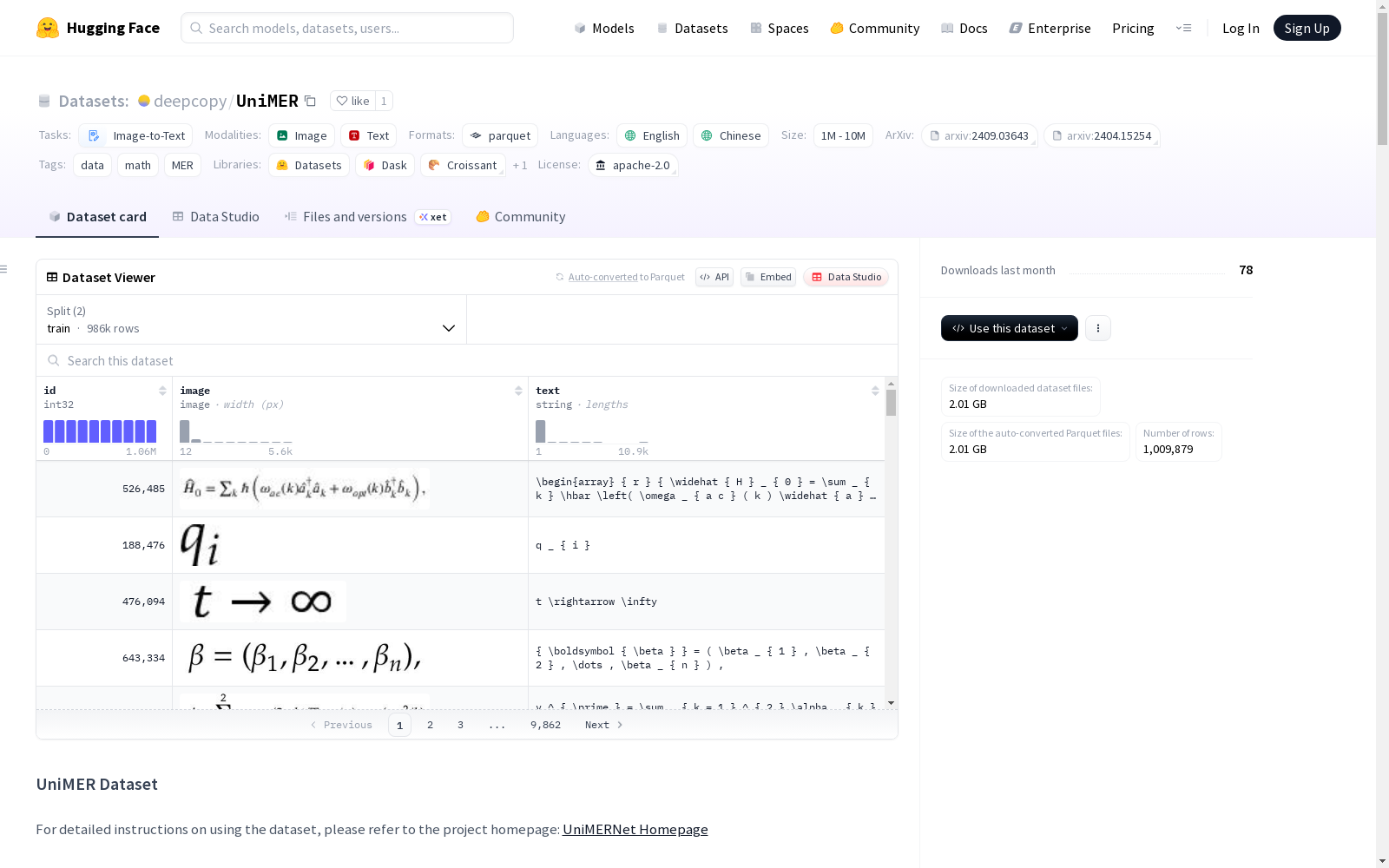Open the Croissant library tag
This screenshot has width=1389, height=868.
tap(463, 165)
